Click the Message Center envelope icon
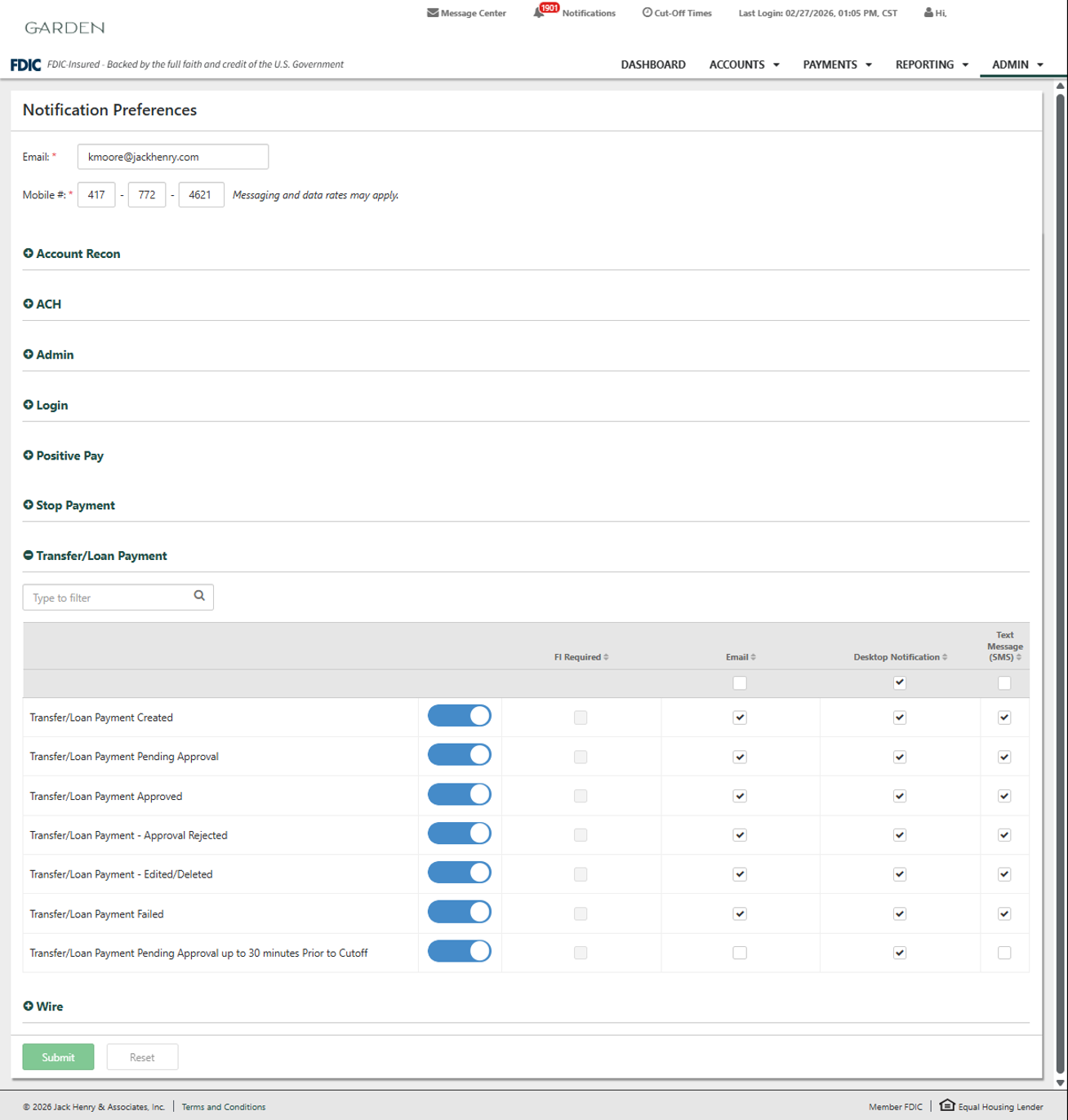Image resolution: width=1068 pixels, height=1120 pixels. pyautogui.click(x=433, y=13)
